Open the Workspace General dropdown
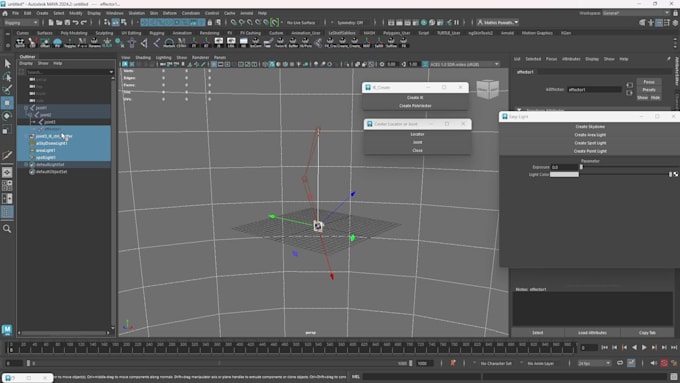The height and width of the screenshot is (383, 680). pyautogui.click(x=636, y=13)
